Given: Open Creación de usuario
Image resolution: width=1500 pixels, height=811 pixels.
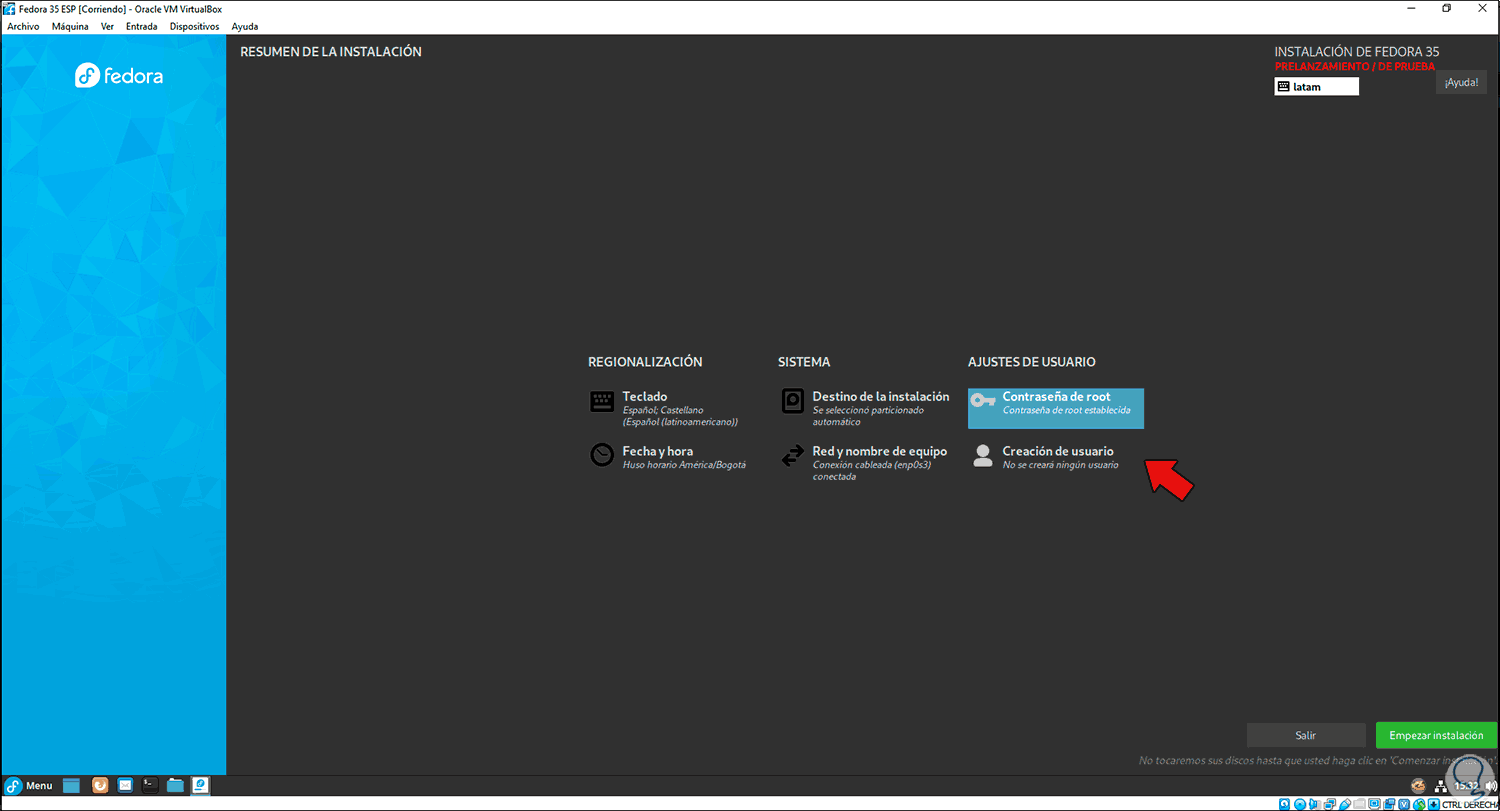Looking at the screenshot, I should [1044, 456].
